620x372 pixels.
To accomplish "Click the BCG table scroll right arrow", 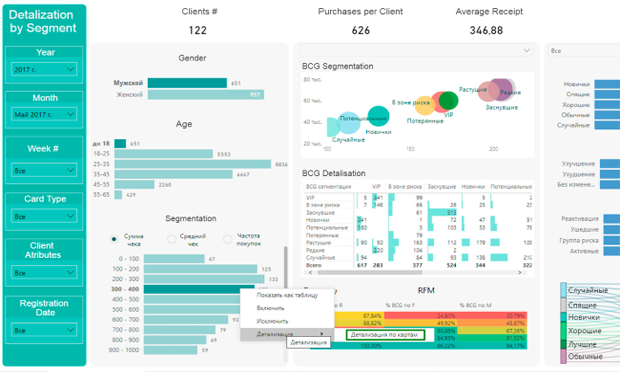I will point(520,272).
